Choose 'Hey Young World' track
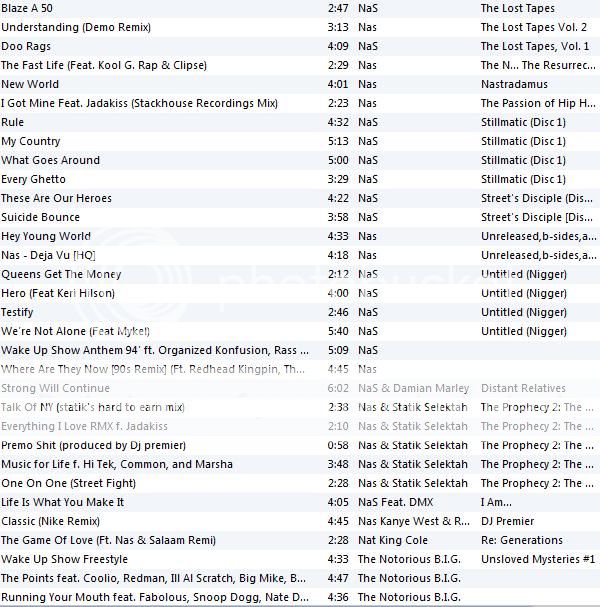Image resolution: width=600 pixels, height=607 pixels. coord(46,236)
